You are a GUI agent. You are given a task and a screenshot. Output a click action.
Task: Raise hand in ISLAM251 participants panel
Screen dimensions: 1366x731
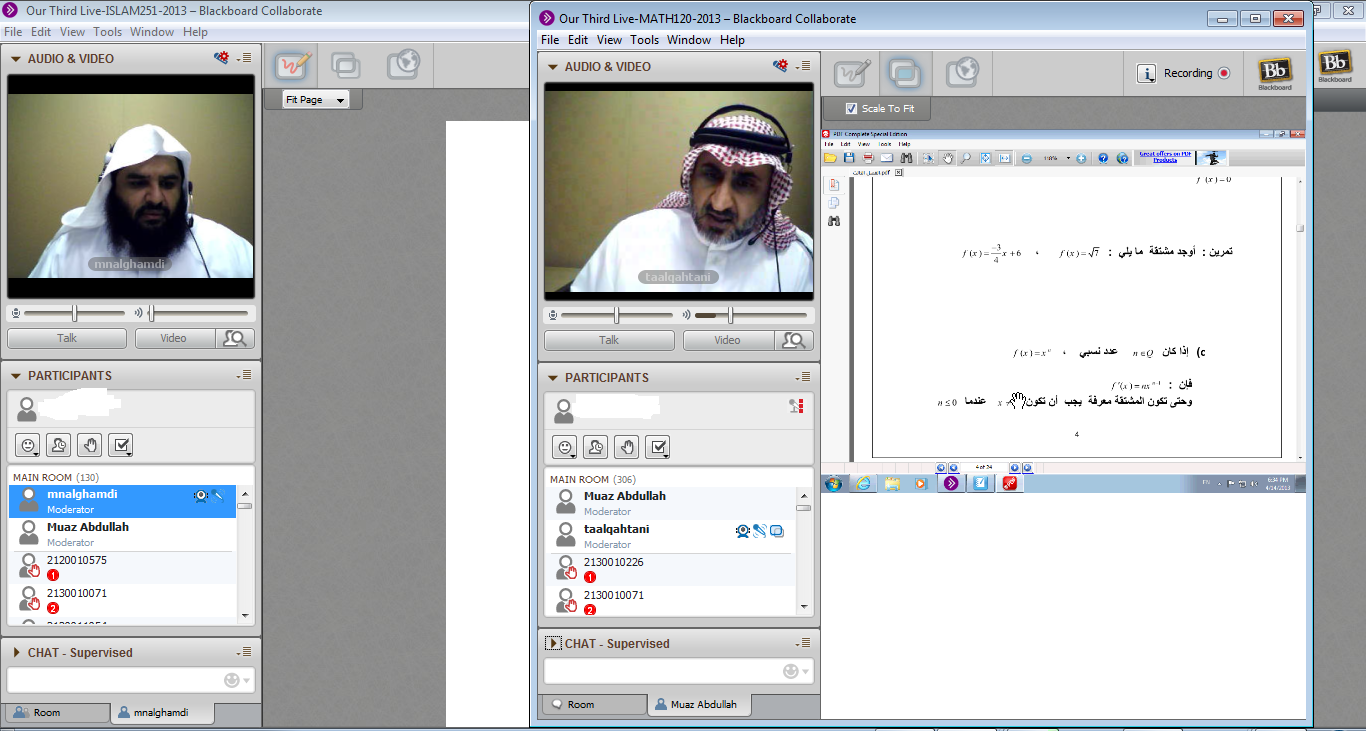89,445
